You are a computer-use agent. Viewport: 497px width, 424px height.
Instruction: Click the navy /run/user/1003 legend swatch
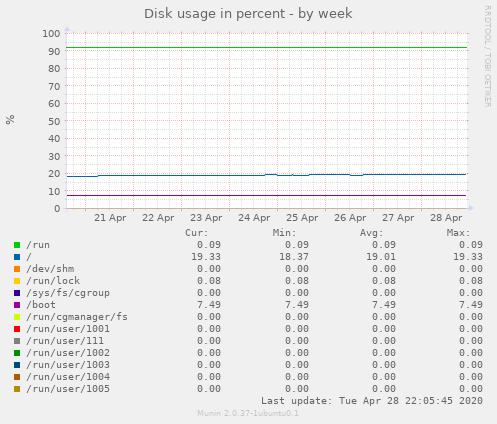click(x=17, y=365)
